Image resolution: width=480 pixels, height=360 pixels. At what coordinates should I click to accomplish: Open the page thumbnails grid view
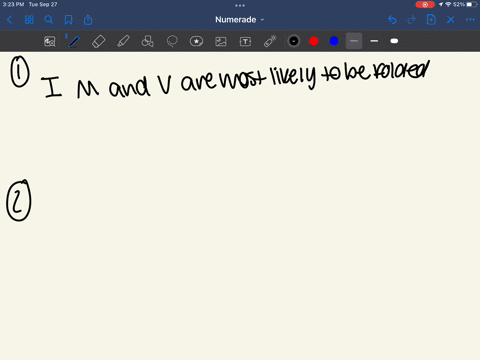29,20
